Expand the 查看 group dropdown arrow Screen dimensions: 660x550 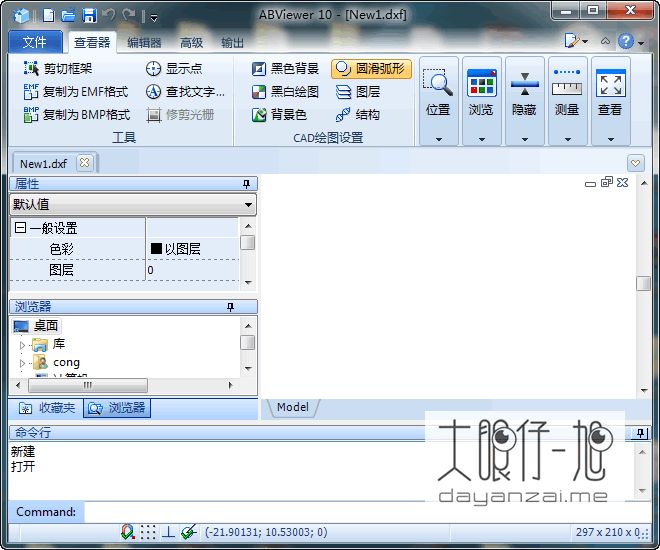point(611,139)
